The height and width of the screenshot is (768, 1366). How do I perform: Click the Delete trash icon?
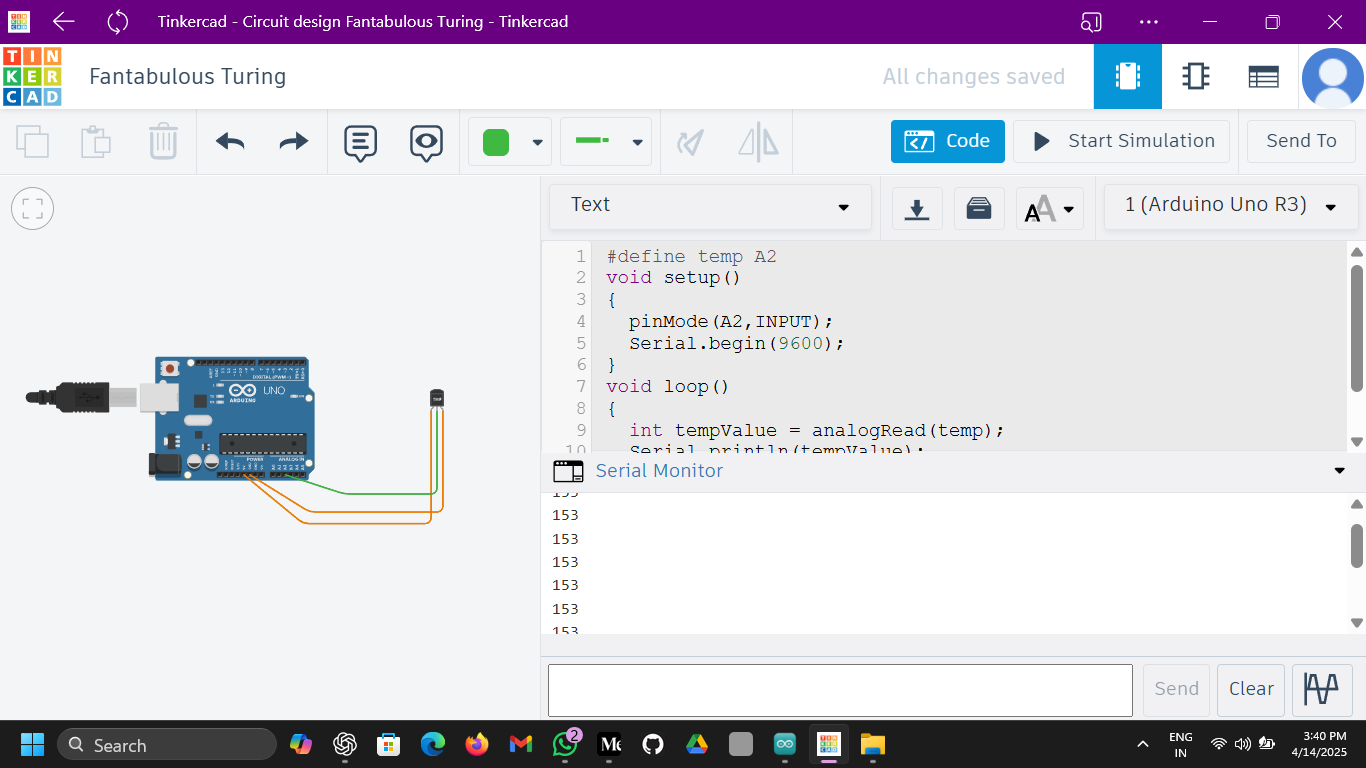[x=163, y=141]
